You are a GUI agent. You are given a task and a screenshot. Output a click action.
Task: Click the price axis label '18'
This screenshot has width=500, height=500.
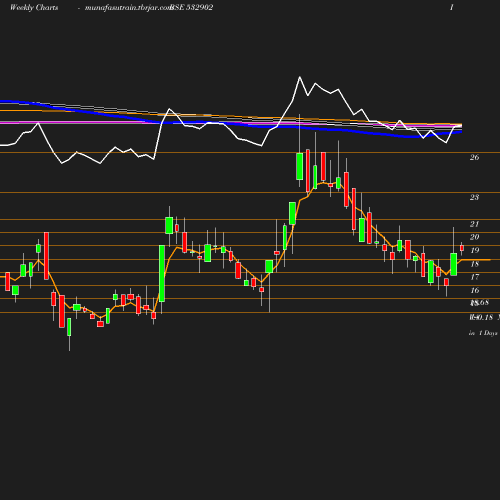coord(474,264)
